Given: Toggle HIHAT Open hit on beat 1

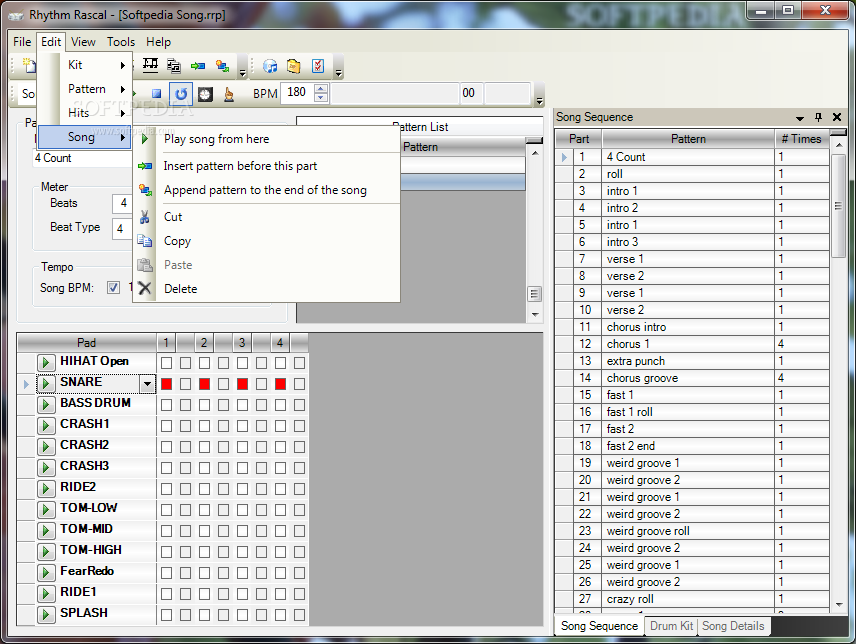Looking at the screenshot, I should (x=167, y=363).
